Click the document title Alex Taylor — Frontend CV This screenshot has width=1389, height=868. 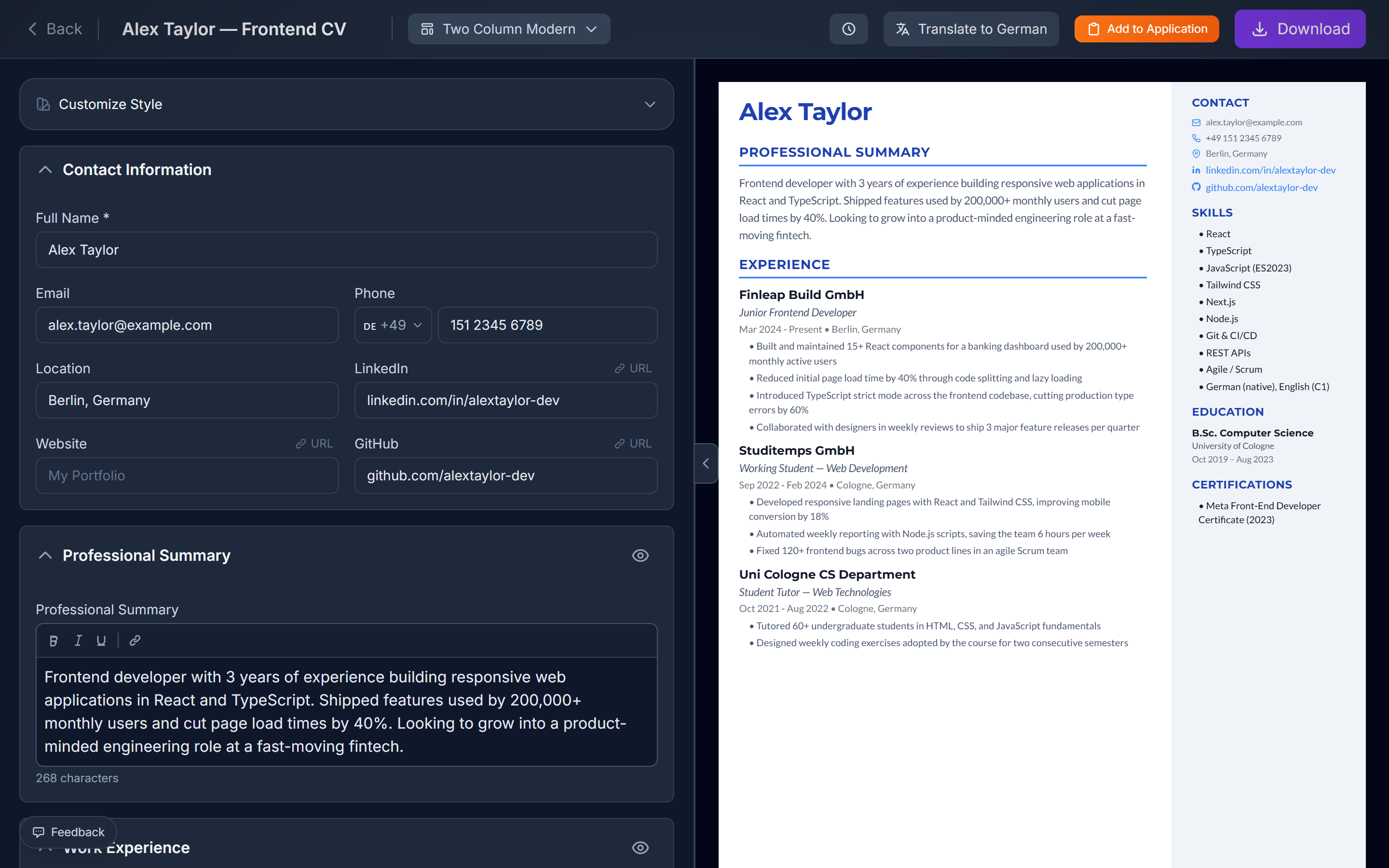pyautogui.click(x=233, y=29)
